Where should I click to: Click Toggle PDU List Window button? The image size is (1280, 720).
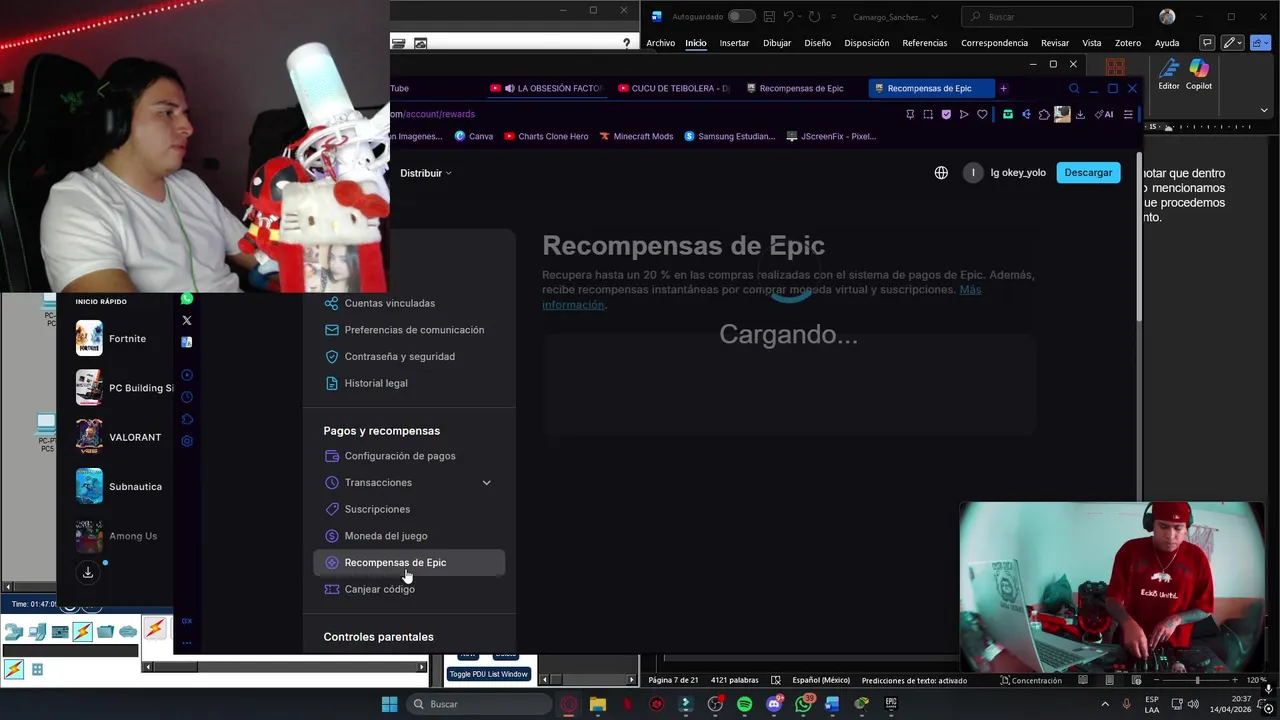(488, 674)
